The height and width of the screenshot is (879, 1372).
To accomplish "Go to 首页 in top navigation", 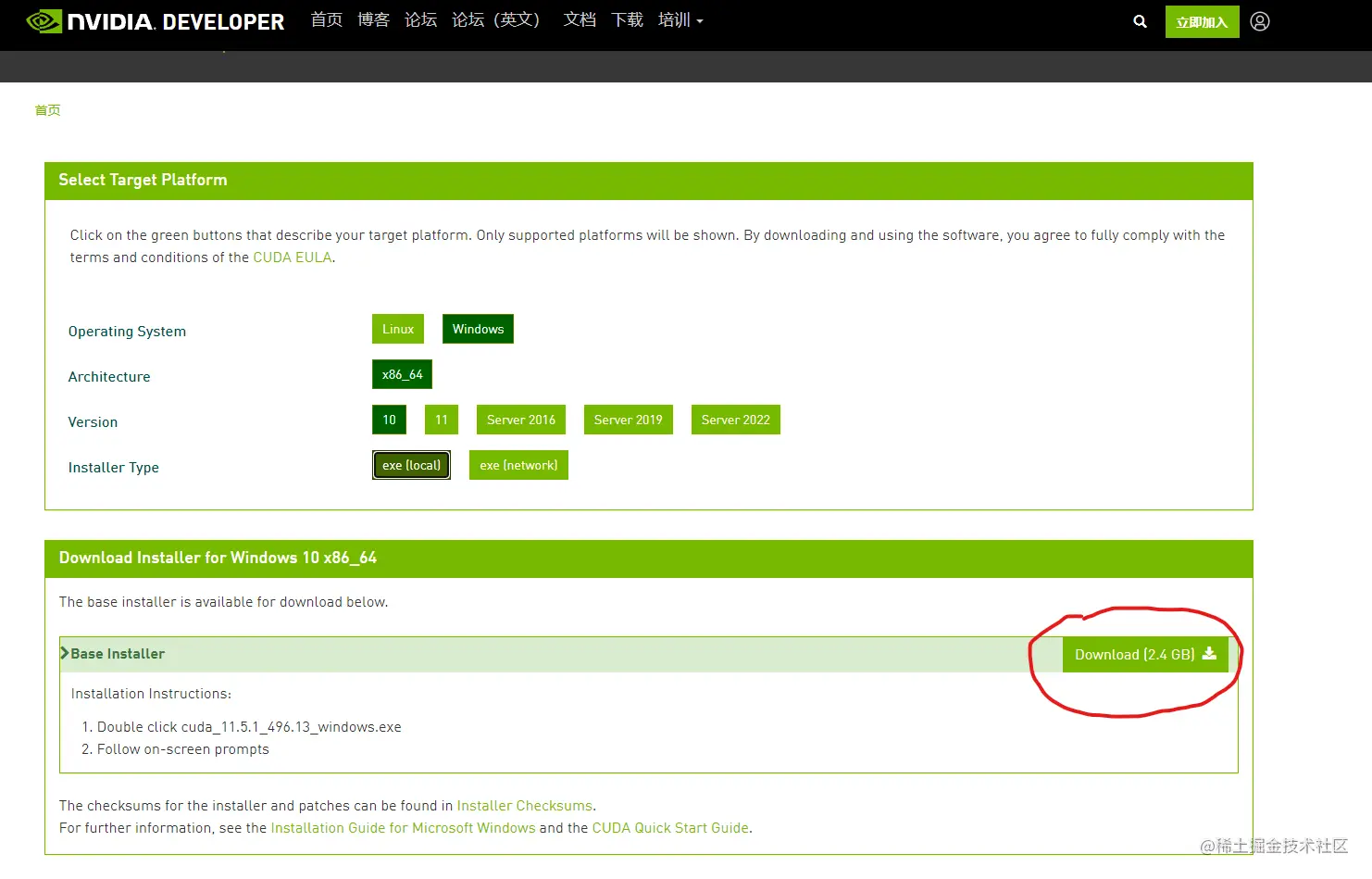I will (327, 20).
